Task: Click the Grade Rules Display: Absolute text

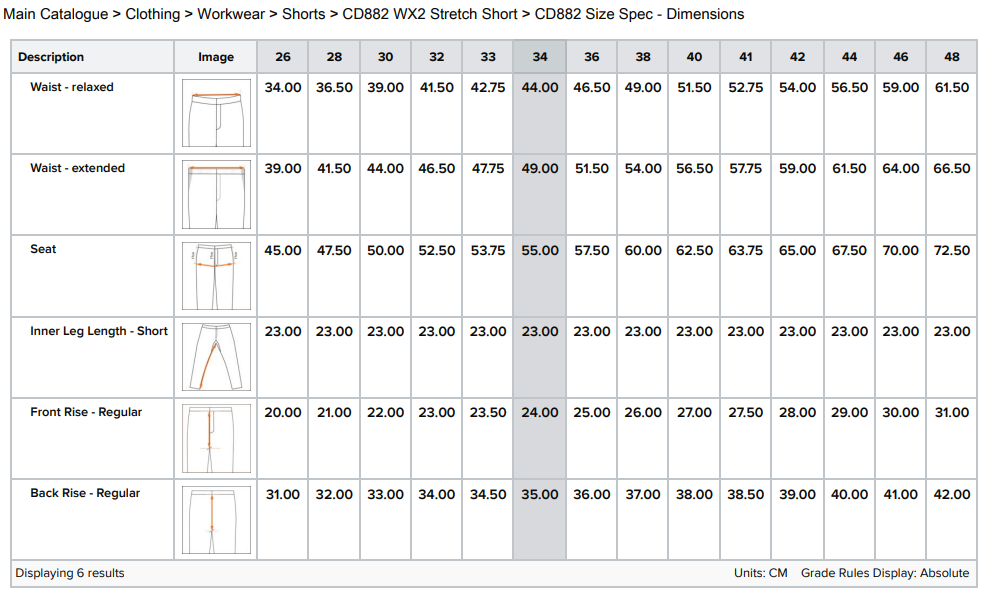Action: tap(884, 573)
